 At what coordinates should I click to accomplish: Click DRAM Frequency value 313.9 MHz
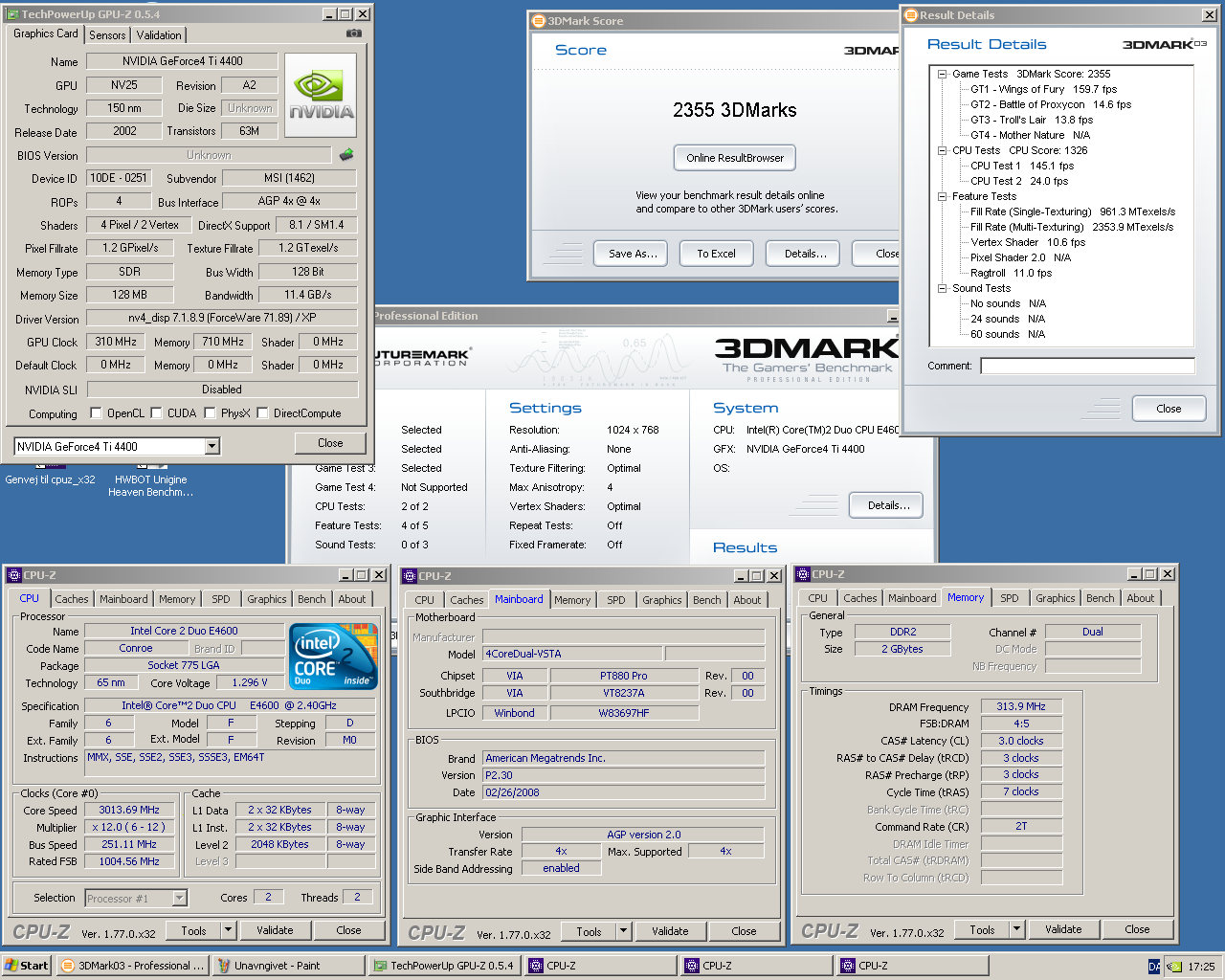1021,706
